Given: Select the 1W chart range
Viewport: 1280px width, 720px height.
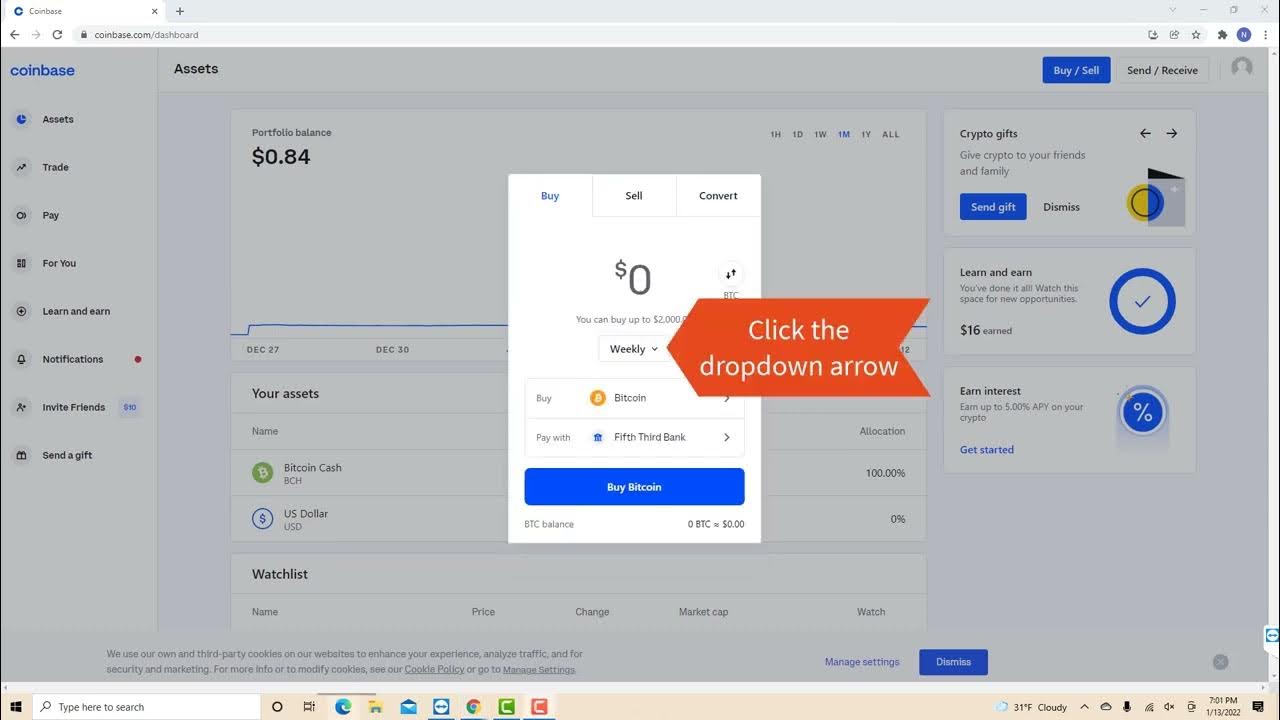Looking at the screenshot, I should pos(820,134).
